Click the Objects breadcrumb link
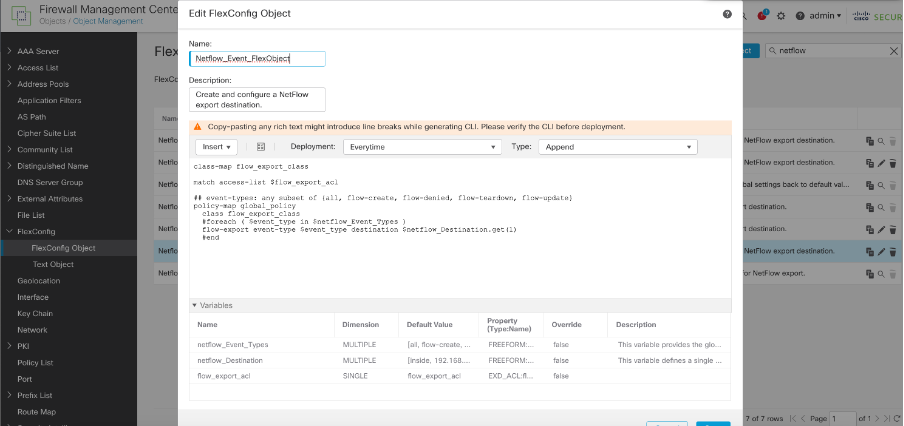The height and width of the screenshot is (426, 904). pyautogui.click(x=54, y=21)
